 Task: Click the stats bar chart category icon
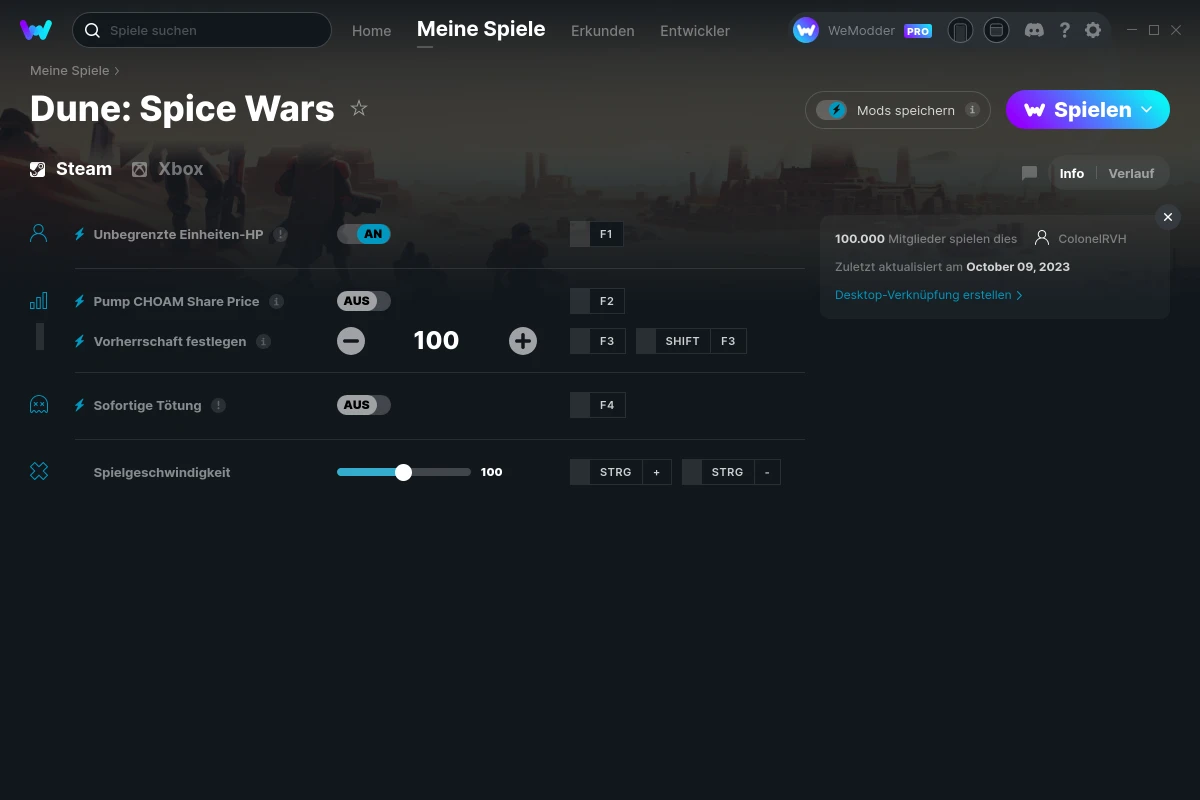coord(39,301)
